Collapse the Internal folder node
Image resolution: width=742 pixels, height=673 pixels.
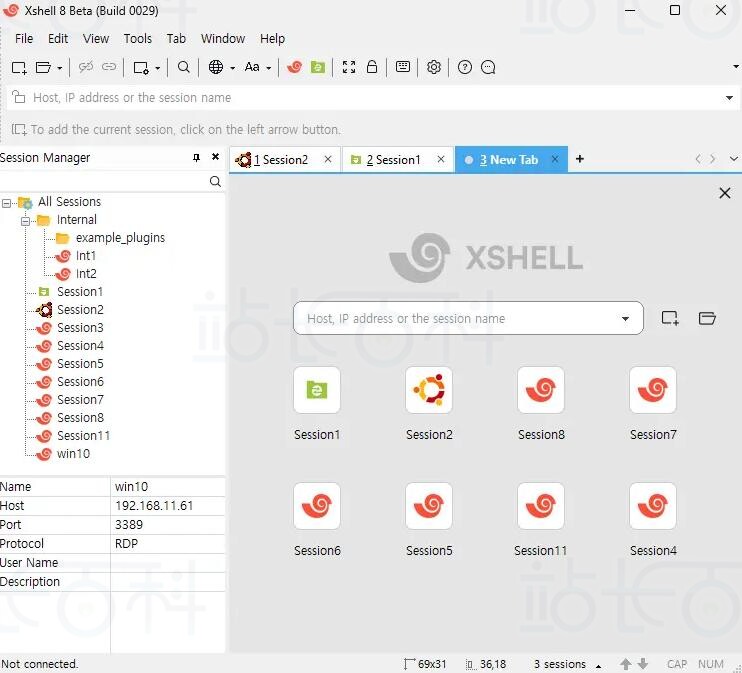pyautogui.click(x=25, y=221)
